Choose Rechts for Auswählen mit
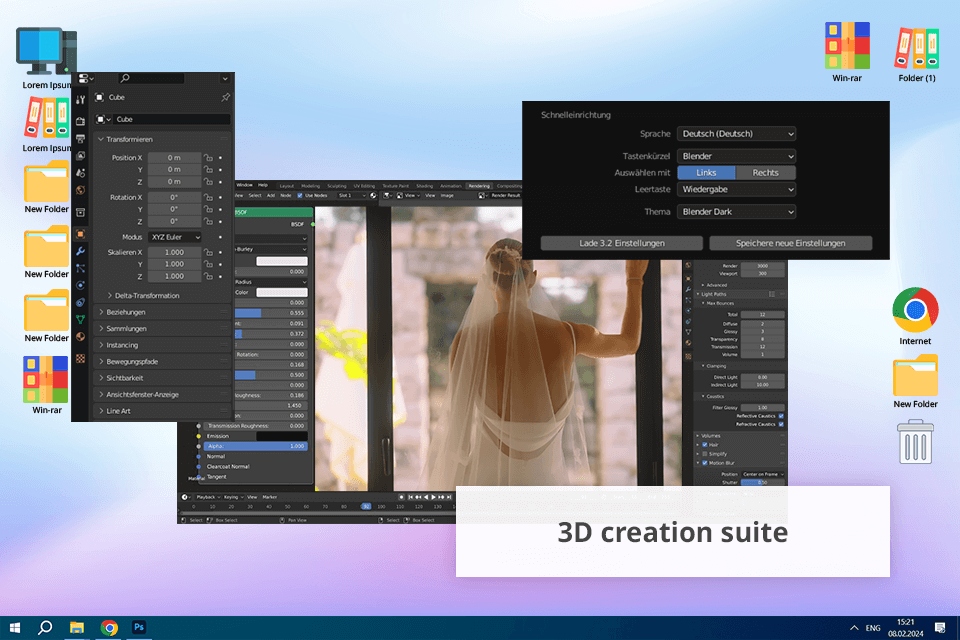Viewport: 960px width, 640px height. pos(765,173)
